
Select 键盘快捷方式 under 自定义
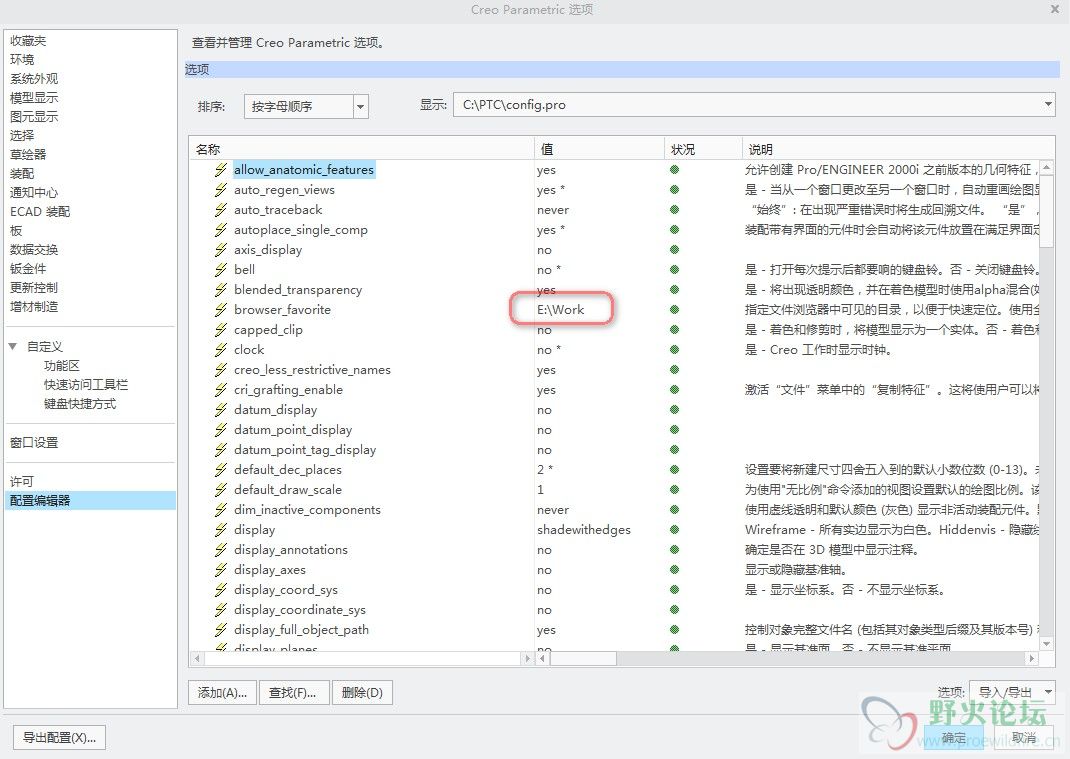pyautogui.click(x=81, y=404)
